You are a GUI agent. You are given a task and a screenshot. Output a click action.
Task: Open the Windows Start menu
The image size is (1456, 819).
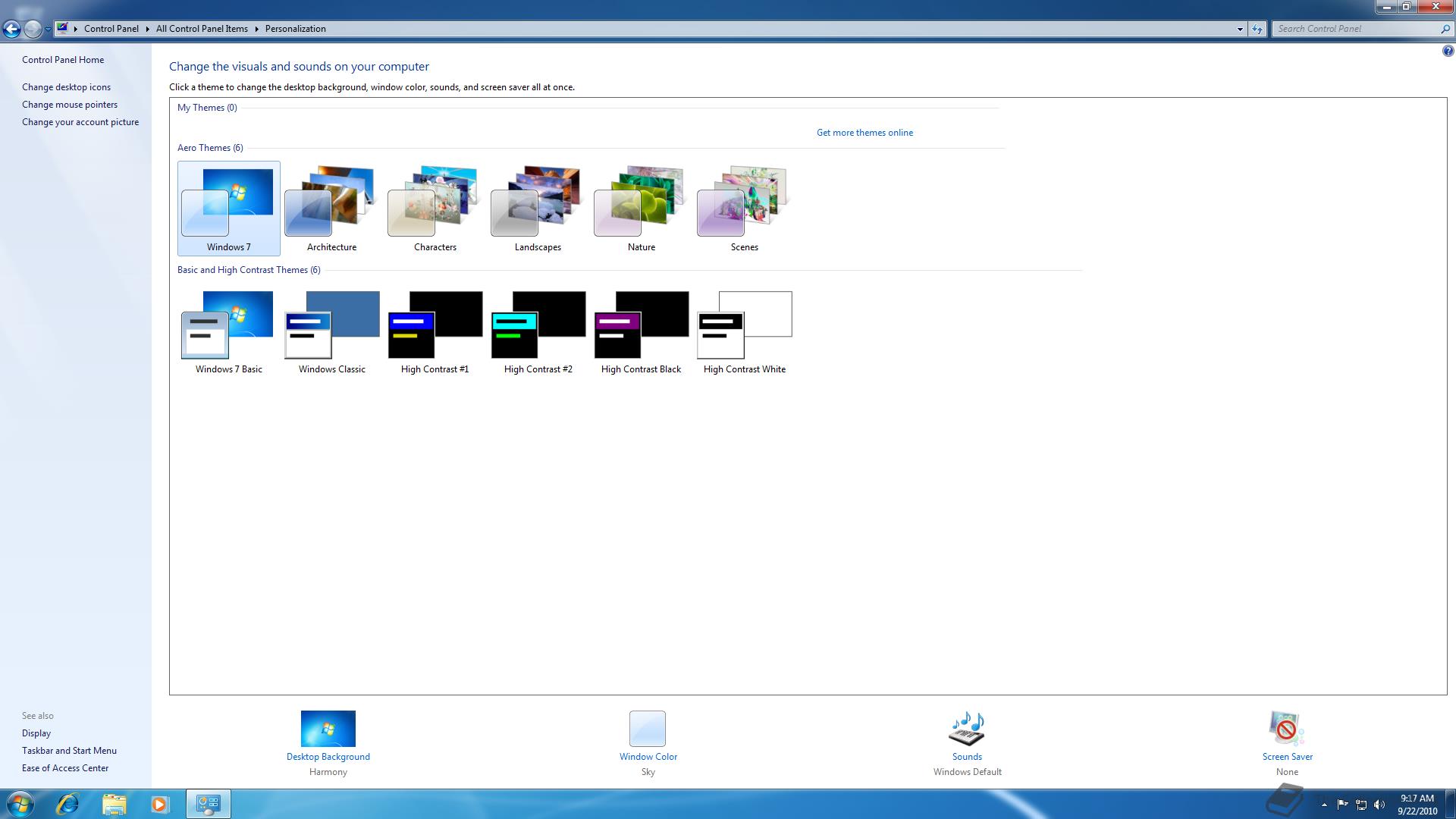(20, 804)
